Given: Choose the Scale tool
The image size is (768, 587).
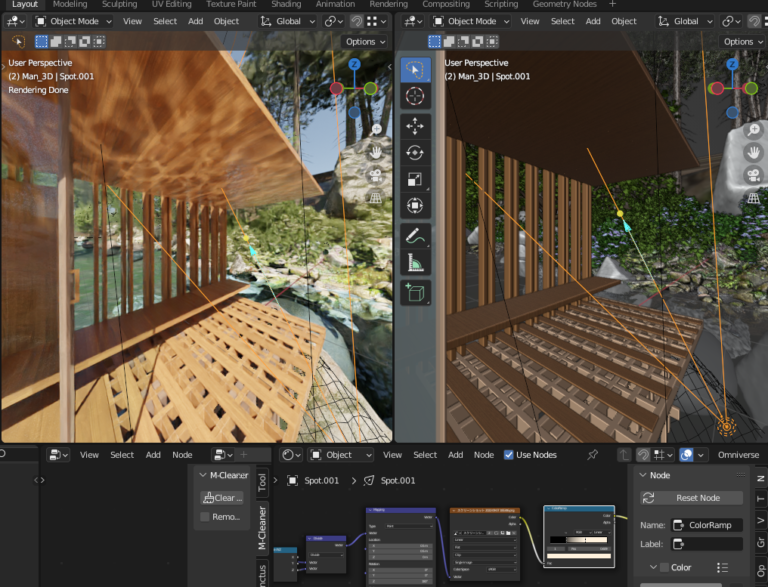Looking at the screenshot, I should pos(415,180).
